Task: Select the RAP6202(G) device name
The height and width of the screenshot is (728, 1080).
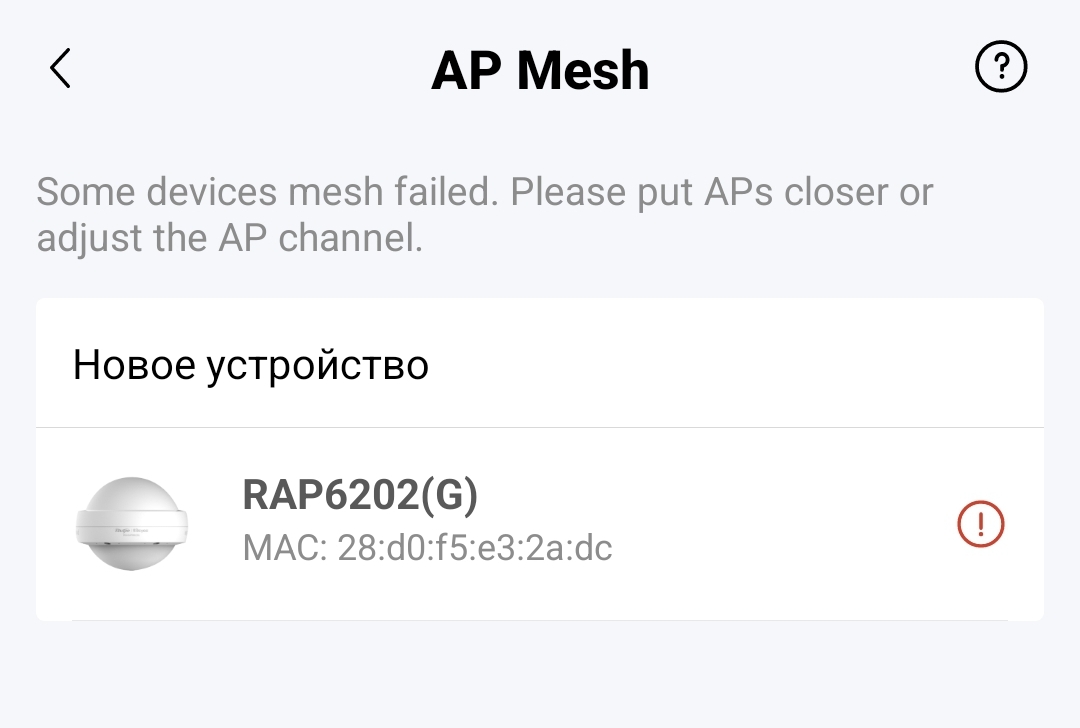Action: [x=360, y=495]
